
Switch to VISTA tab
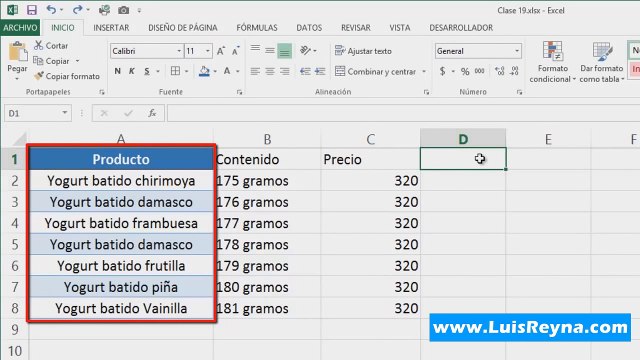coord(400,27)
